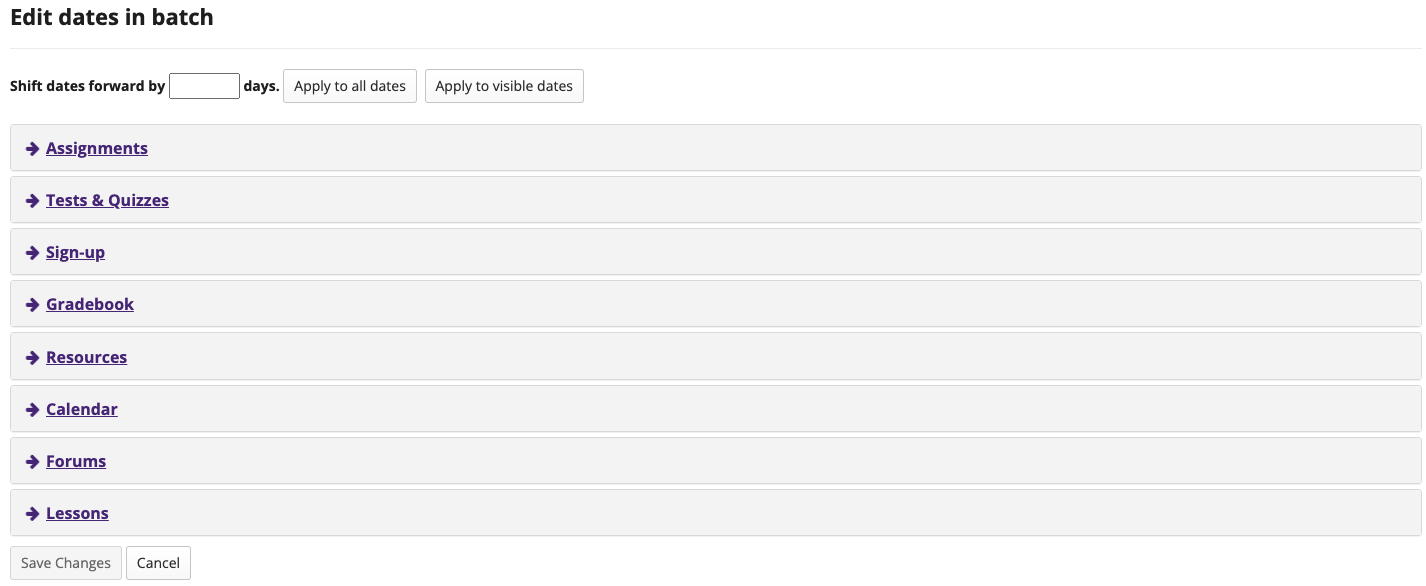Image resolution: width=1426 pixels, height=586 pixels.
Task: Click the arrow icon next to Lessons
Action: (x=33, y=514)
